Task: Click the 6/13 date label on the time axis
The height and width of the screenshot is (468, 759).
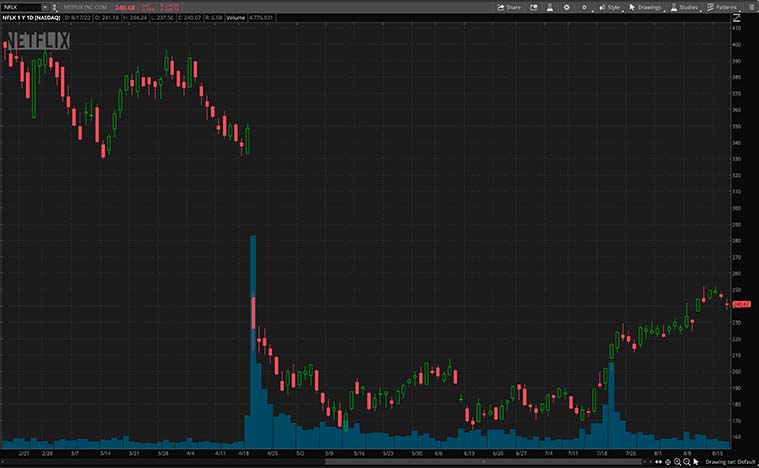Action: click(469, 453)
